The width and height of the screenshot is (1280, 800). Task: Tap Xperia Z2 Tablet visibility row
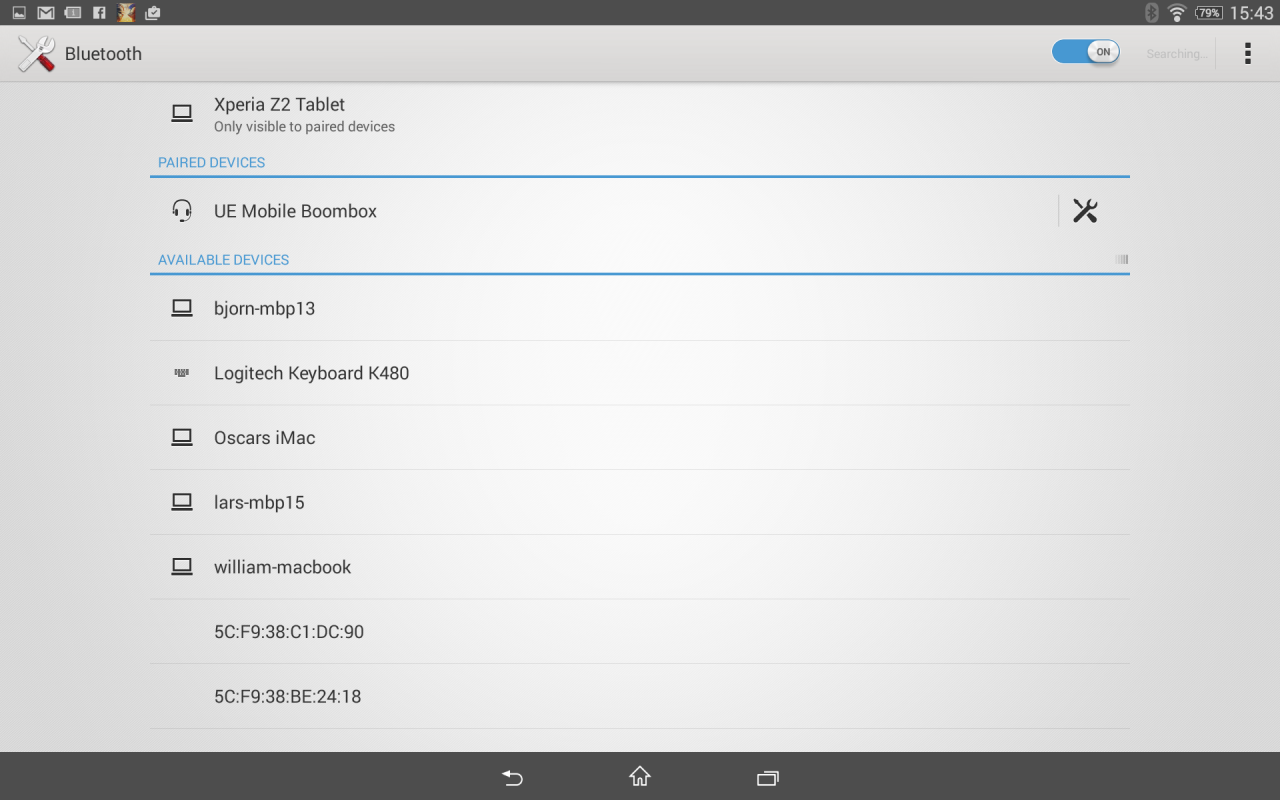point(640,114)
